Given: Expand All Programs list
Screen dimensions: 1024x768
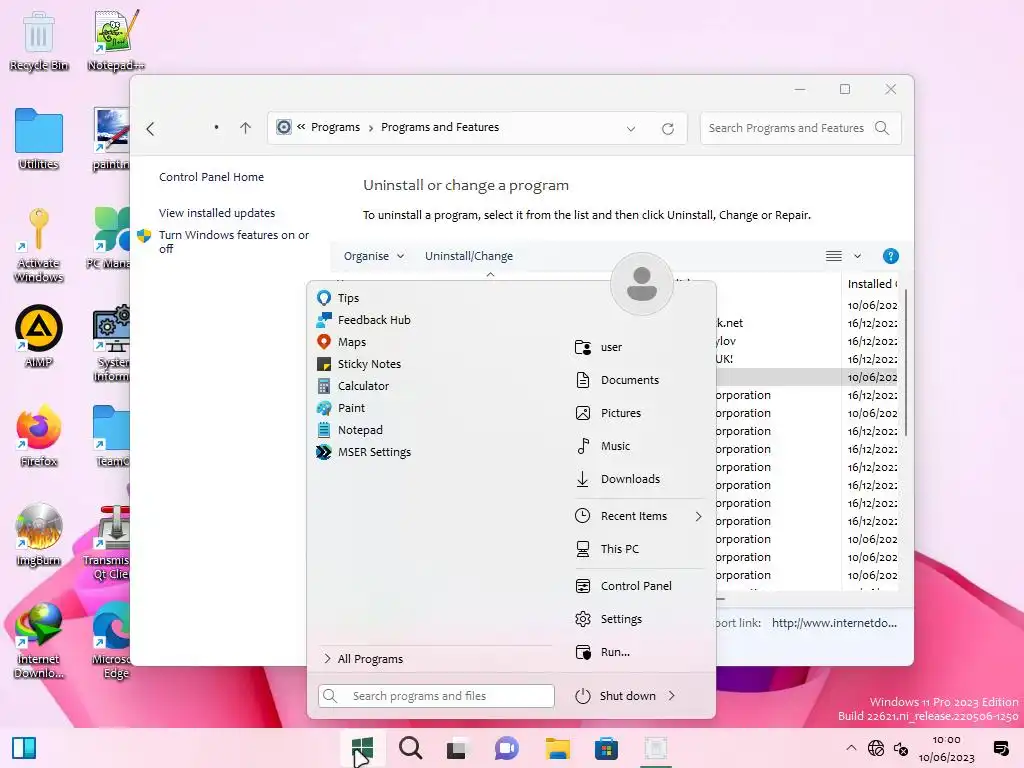Looking at the screenshot, I should pos(363,659).
